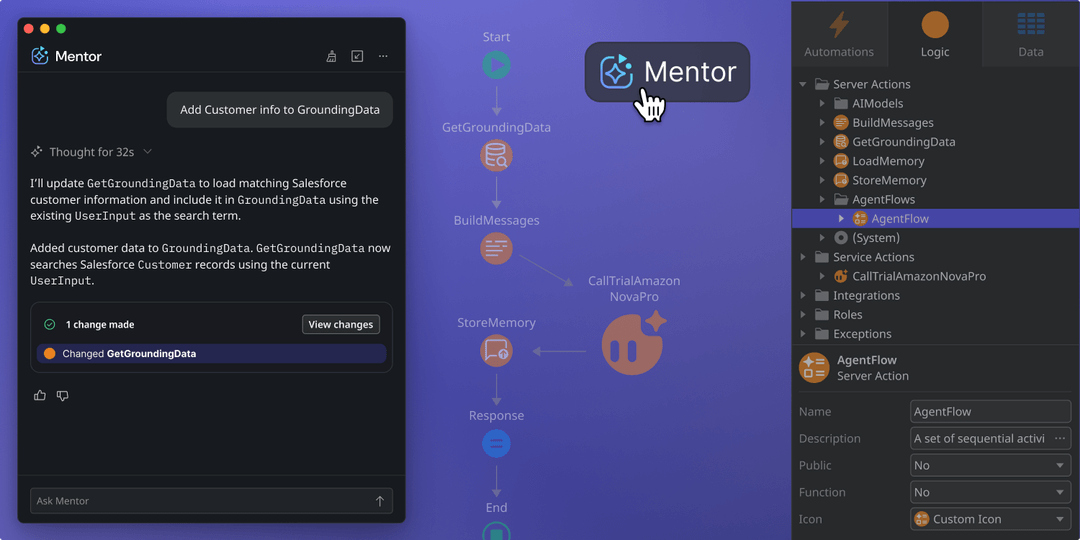Click the Mentor logo in the chat header

pyautogui.click(x=39, y=56)
